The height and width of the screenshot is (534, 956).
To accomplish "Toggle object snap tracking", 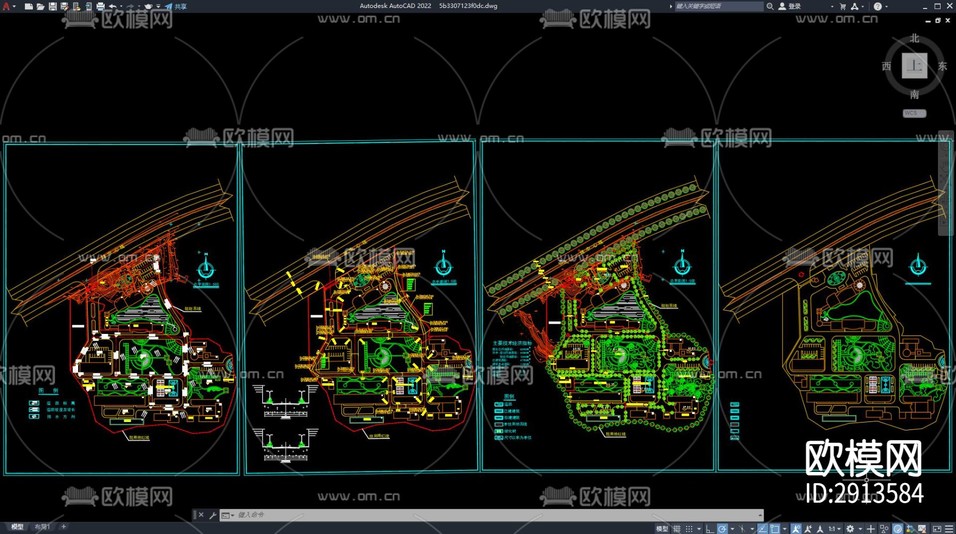I will coord(762,528).
